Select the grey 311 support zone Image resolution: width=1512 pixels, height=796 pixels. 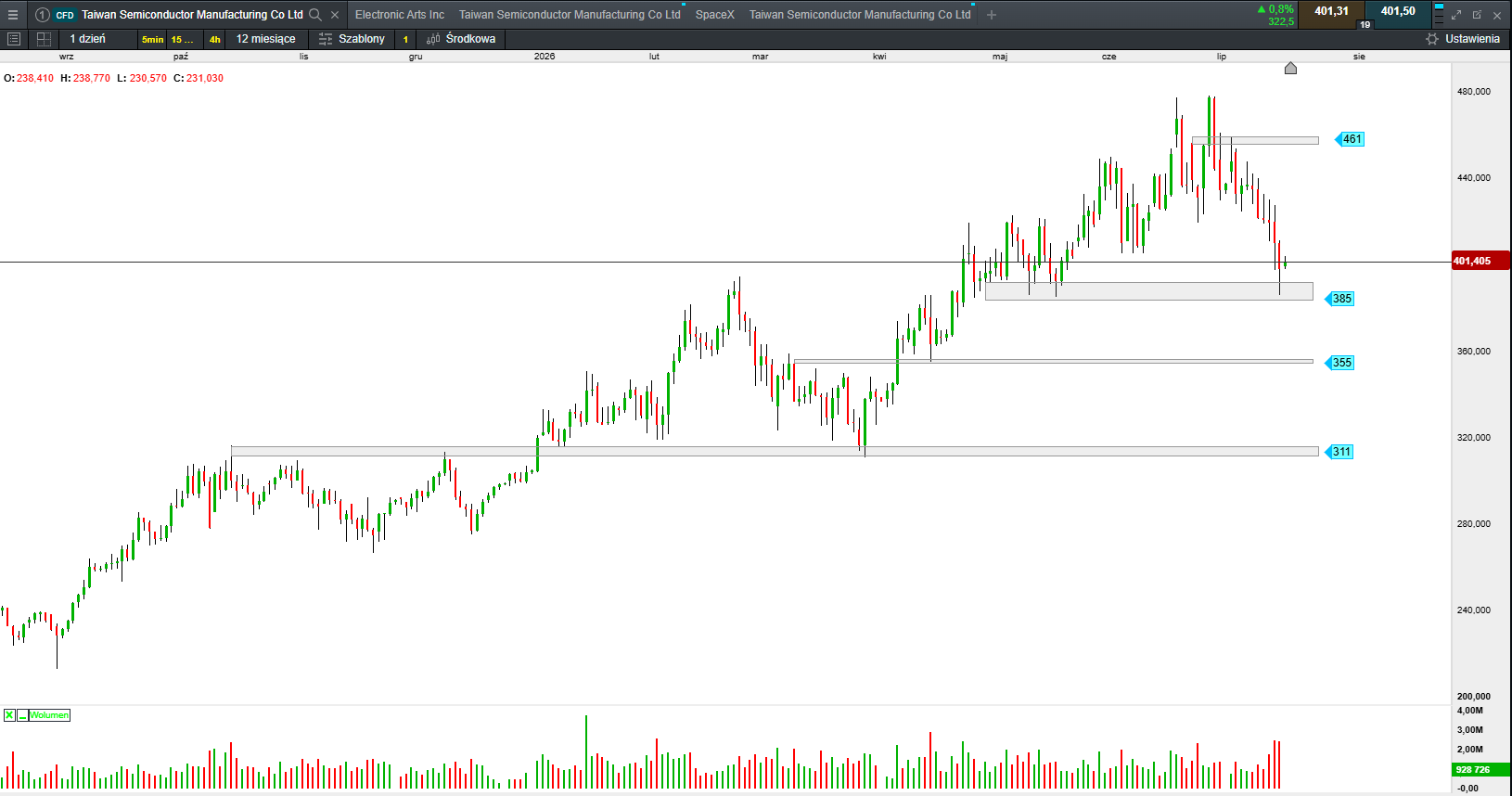click(775, 452)
